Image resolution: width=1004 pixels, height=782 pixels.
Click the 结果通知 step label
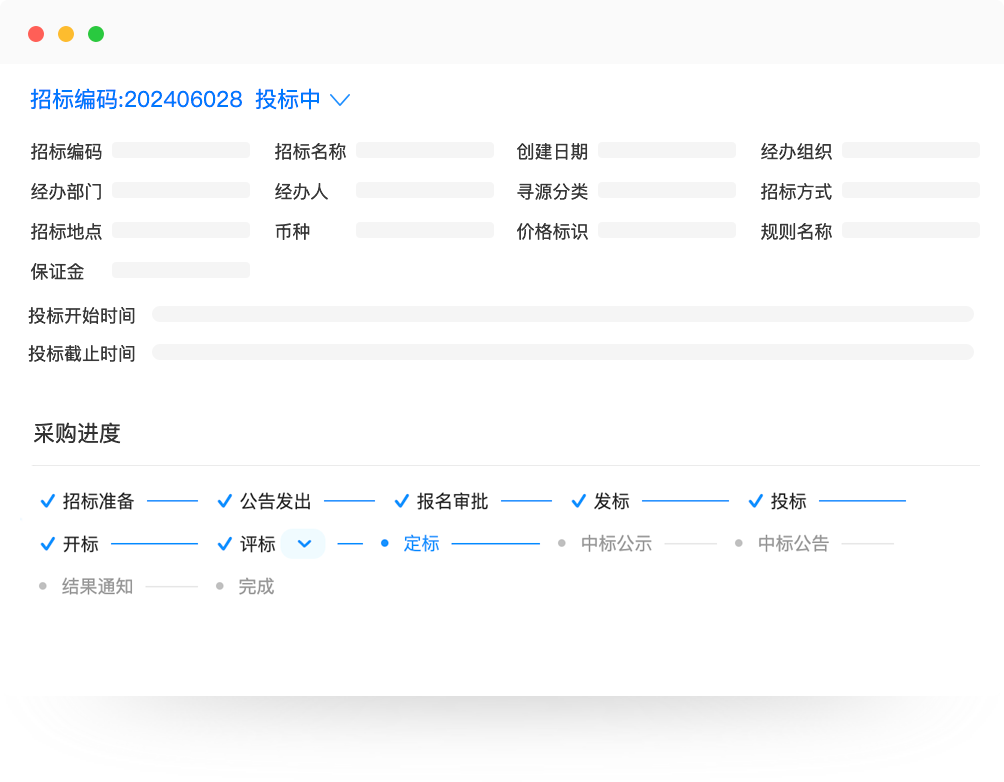(97, 587)
